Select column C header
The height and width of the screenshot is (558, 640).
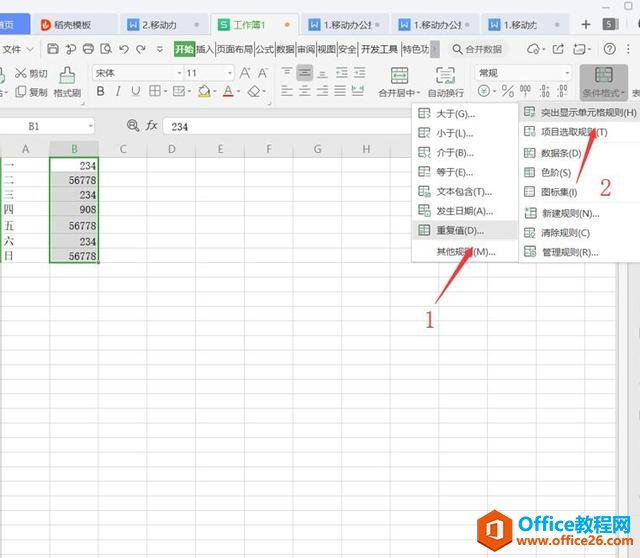click(122, 149)
